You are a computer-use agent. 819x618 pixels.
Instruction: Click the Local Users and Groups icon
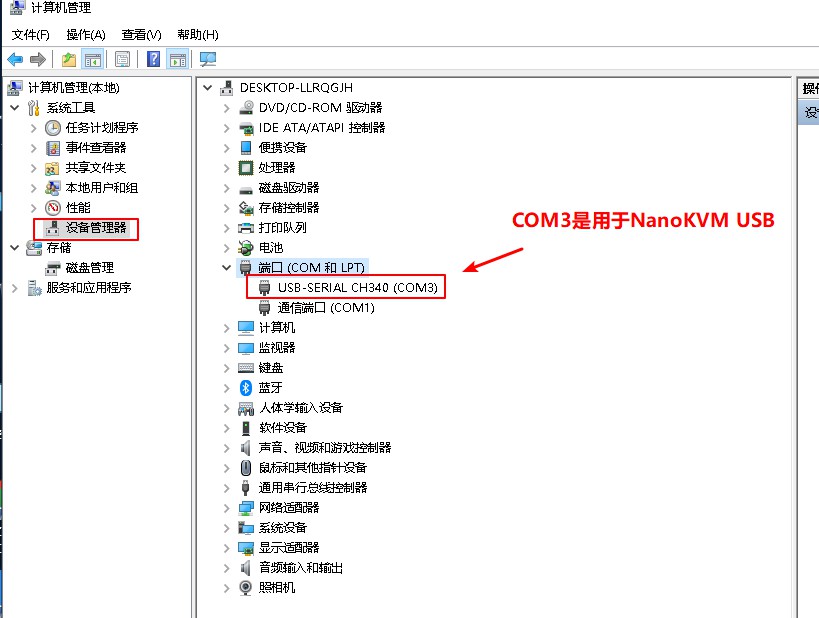point(52,188)
